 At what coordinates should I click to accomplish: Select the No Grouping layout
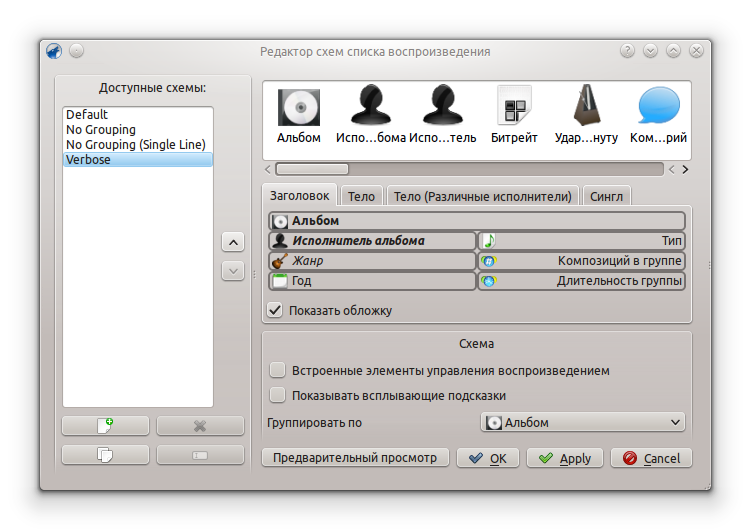coord(137,129)
